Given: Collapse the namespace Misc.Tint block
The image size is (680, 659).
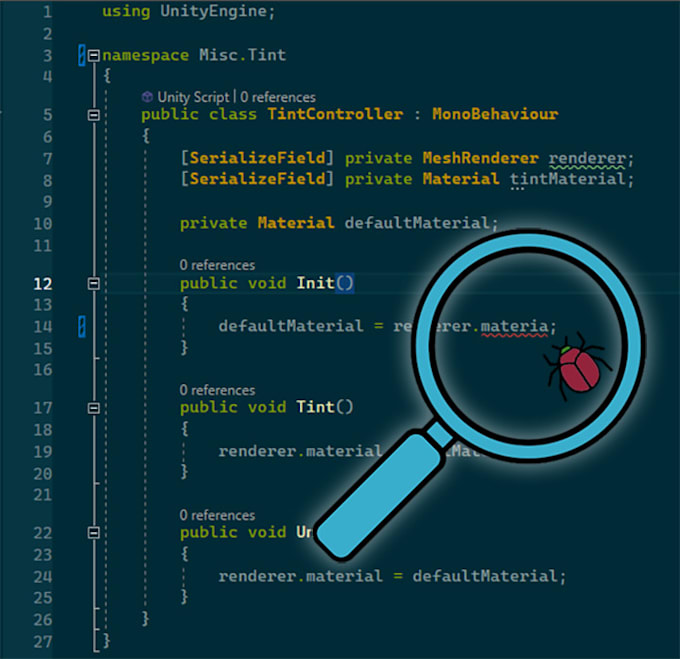Looking at the screenshot, I should tap(94, 55).
